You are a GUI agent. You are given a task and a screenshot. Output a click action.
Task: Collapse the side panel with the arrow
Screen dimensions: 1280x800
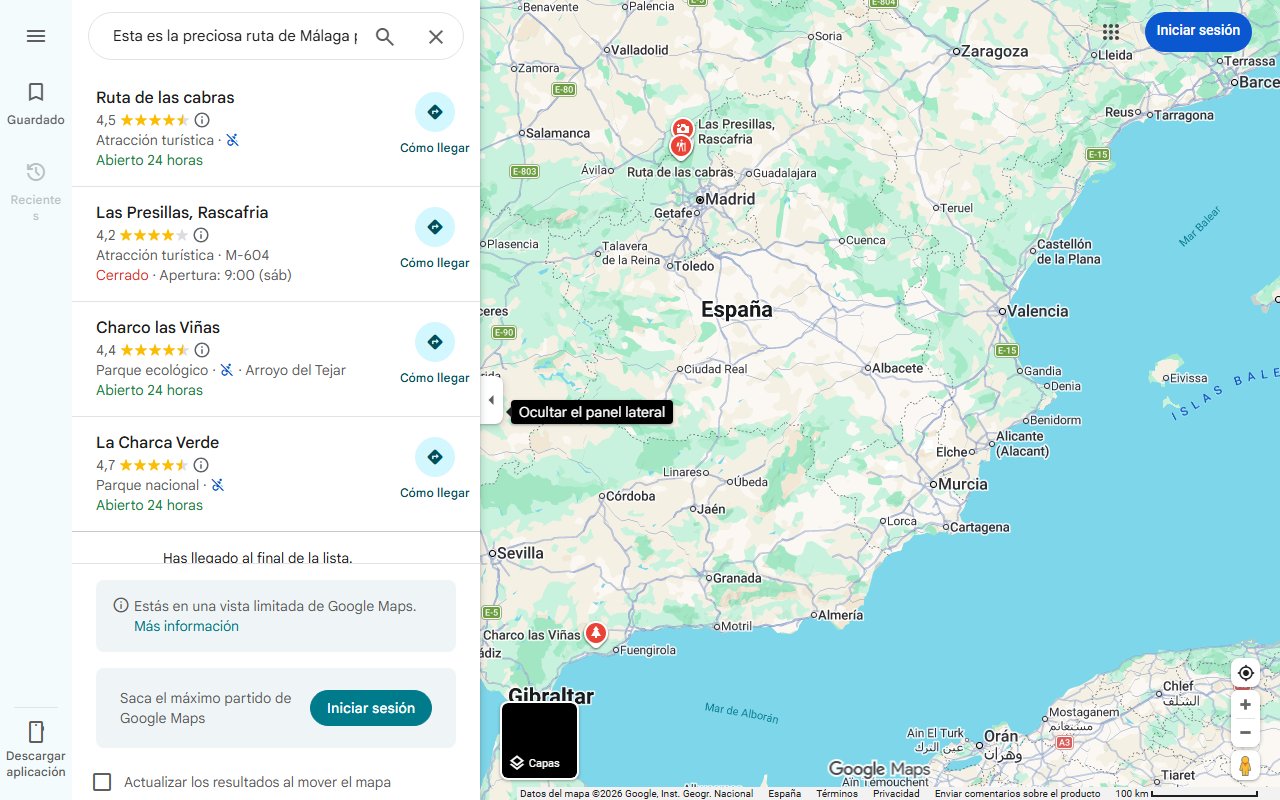[491, 399]
